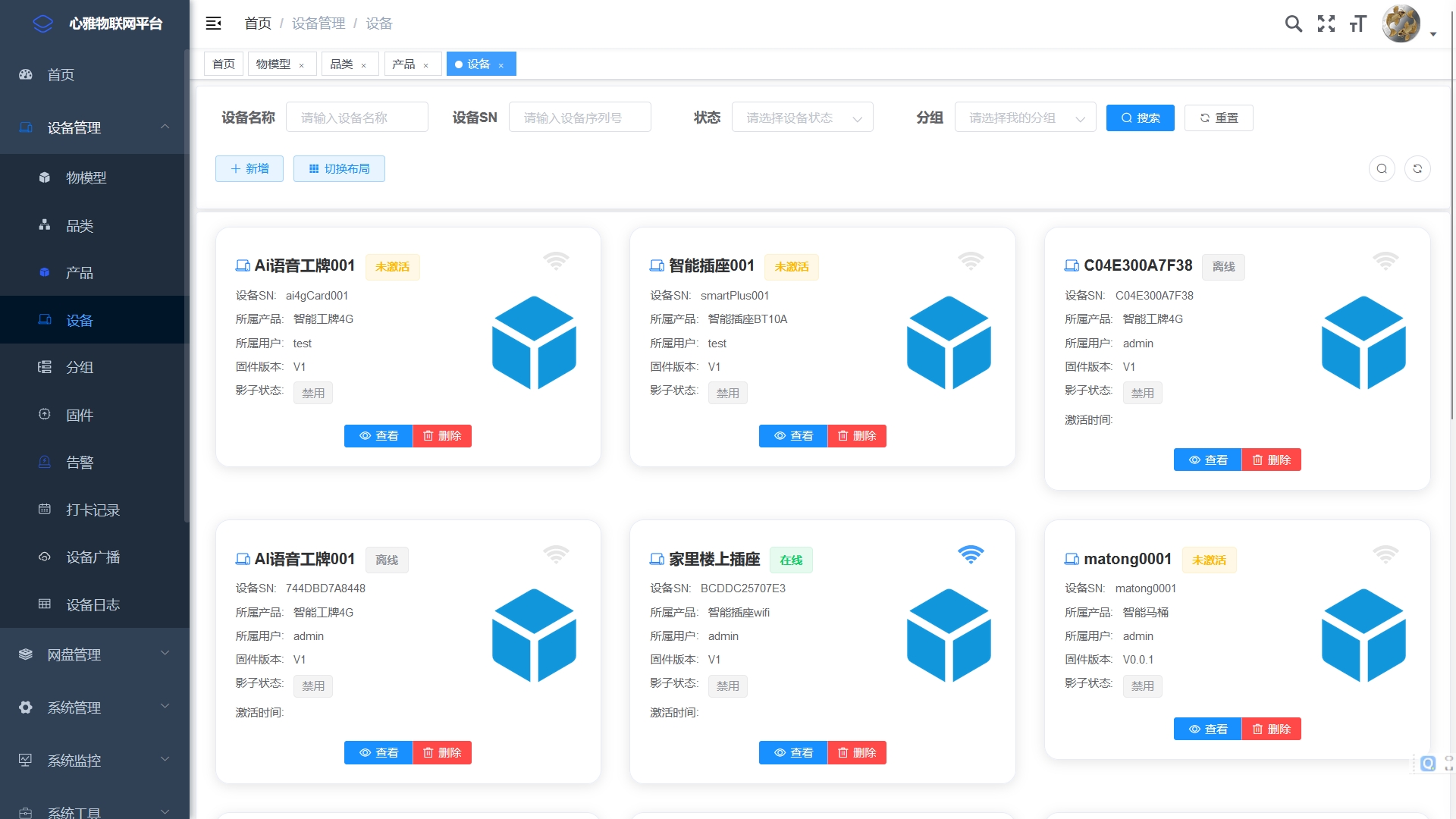This screenshot has width=1456, height=819.
Task: Click 禁用 shadow status tag on Ai语音工牌001
Action: (312, 393)
